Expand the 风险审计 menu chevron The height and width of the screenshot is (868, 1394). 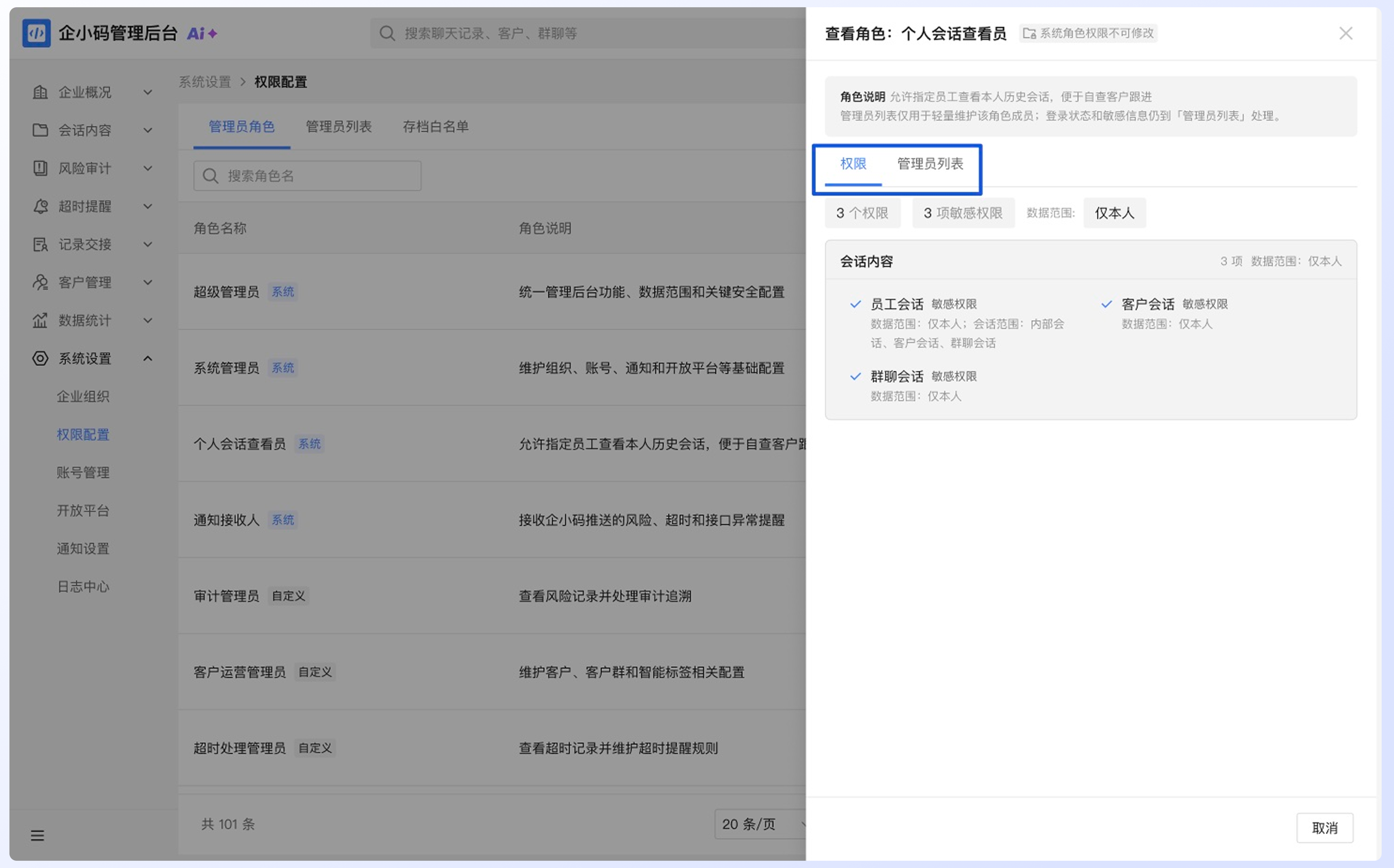147,168
